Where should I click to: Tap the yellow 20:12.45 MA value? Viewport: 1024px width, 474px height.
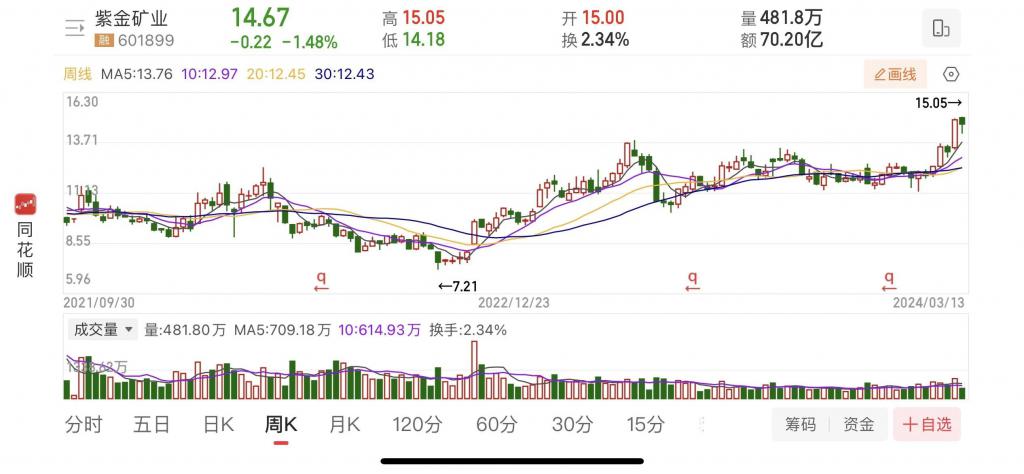click(x=276, y=74)
